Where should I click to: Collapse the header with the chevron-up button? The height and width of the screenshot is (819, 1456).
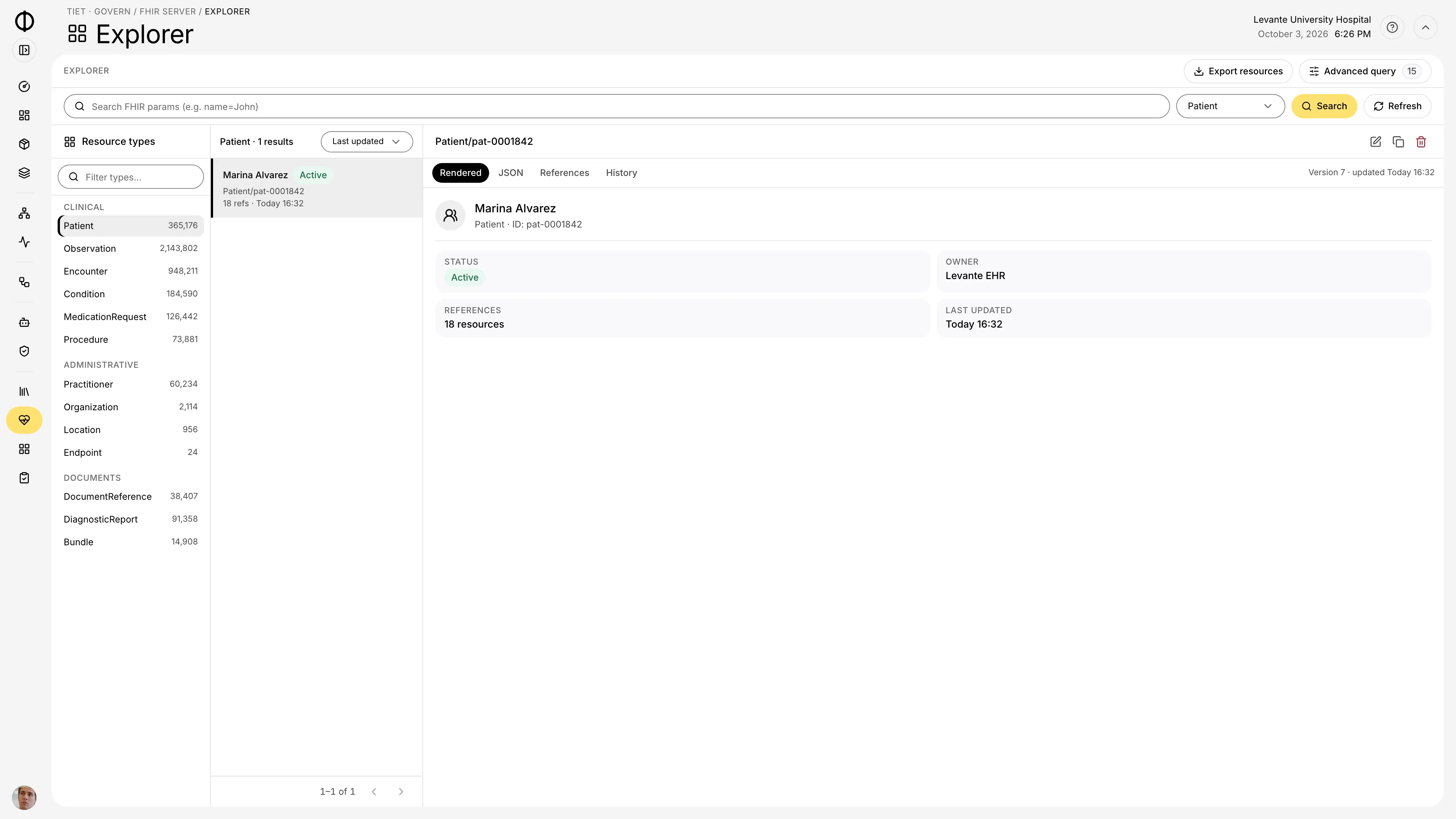1426,27
